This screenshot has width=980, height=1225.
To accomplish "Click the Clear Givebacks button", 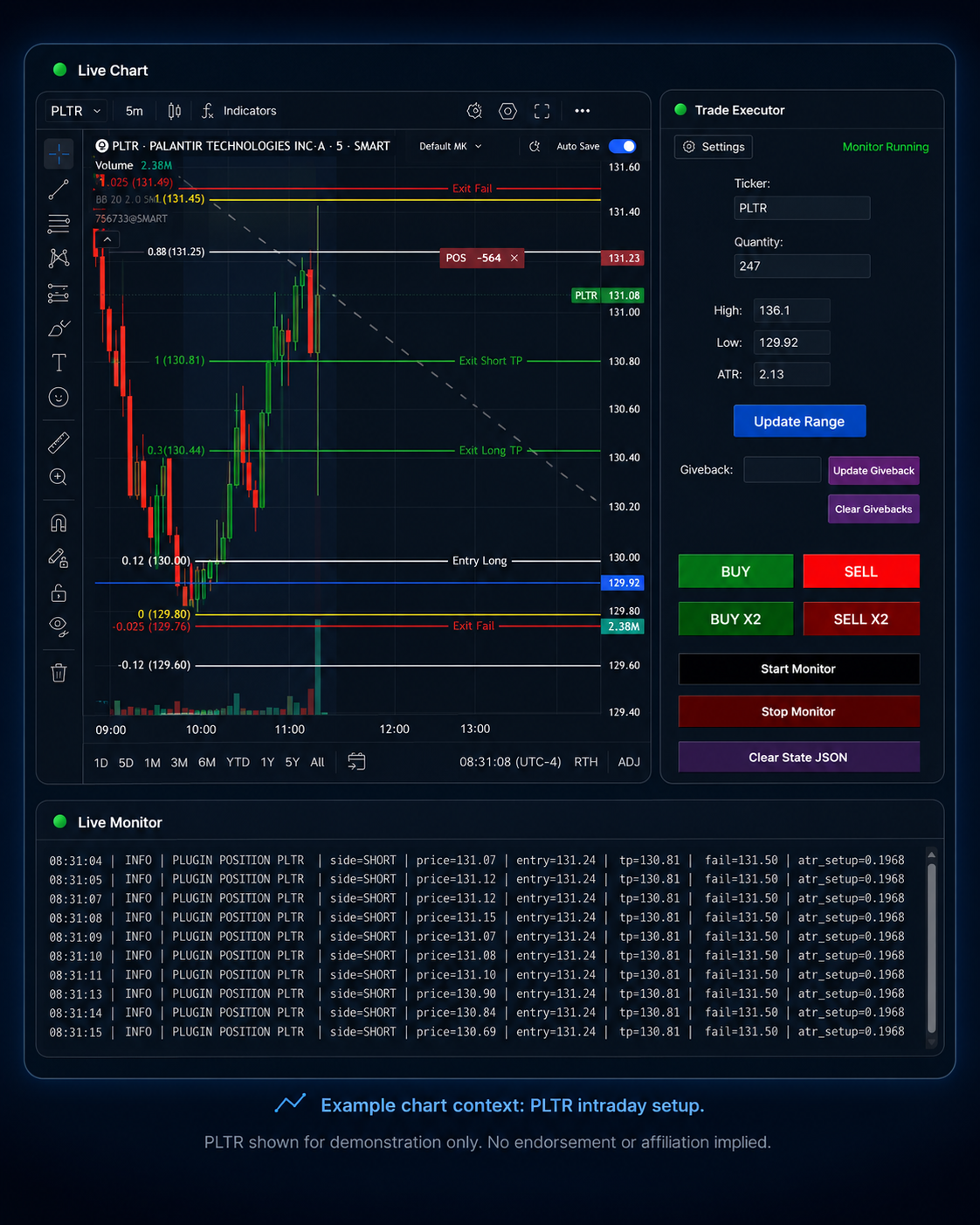I will point(873,509).
